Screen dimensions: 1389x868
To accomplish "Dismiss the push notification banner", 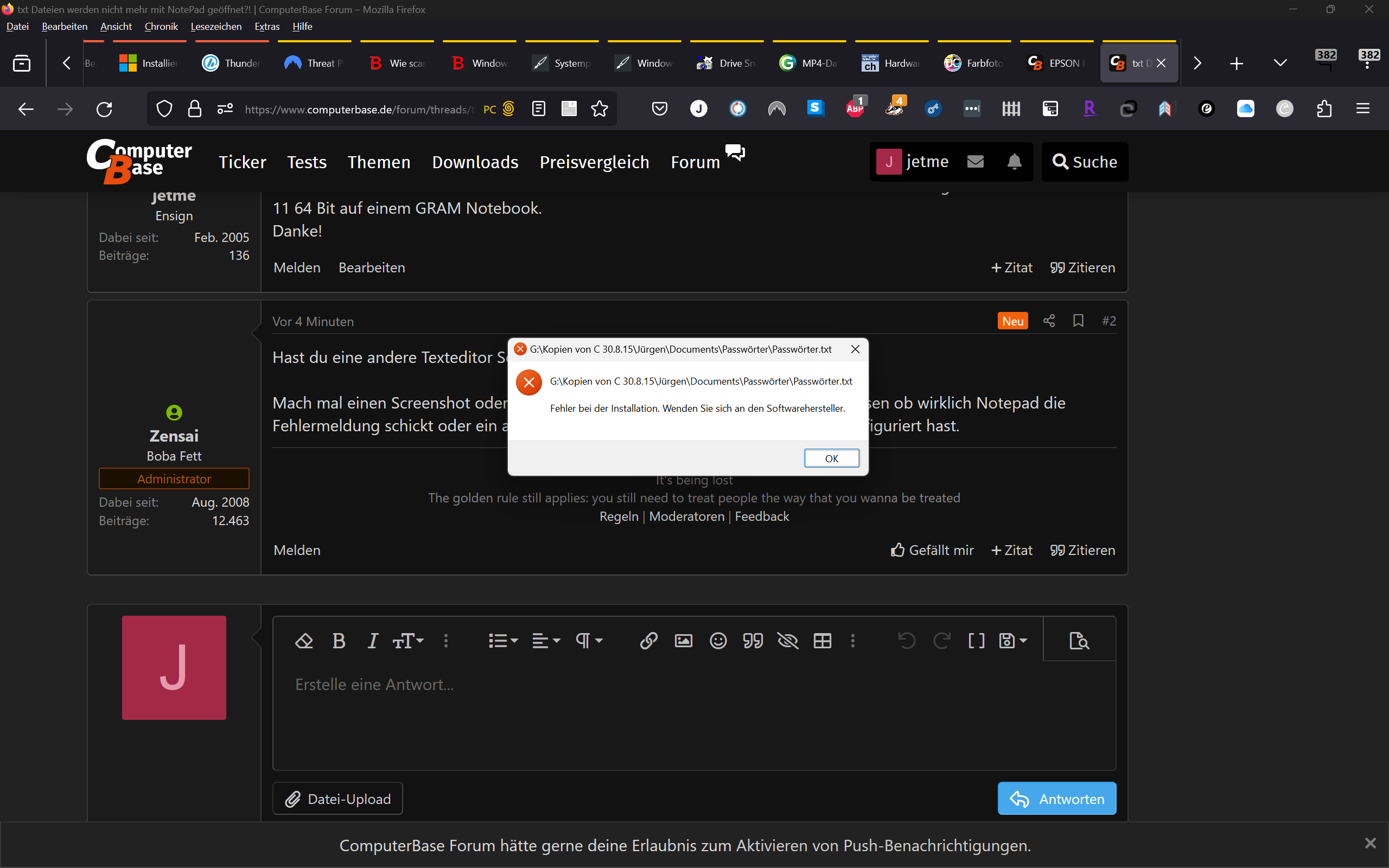I will pos(1370,843).
